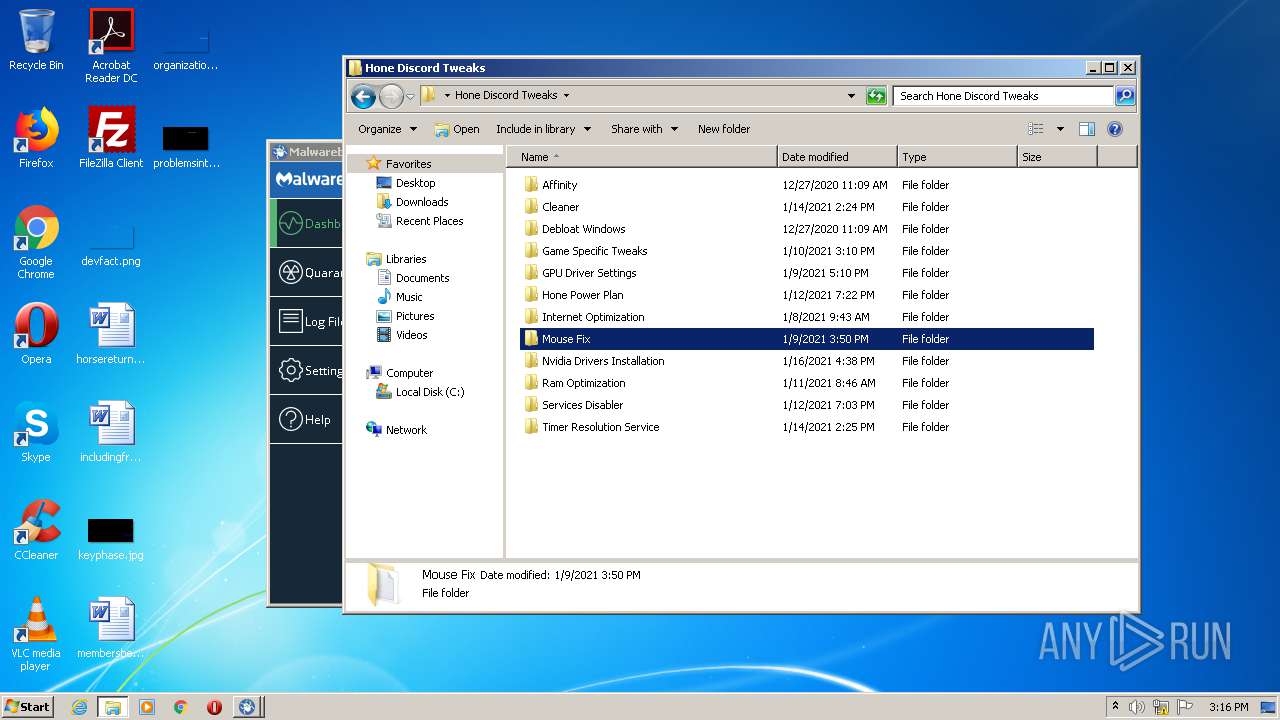Click the volume speaker tray icon
The image size is (1280, 720).
point(1137,707)
